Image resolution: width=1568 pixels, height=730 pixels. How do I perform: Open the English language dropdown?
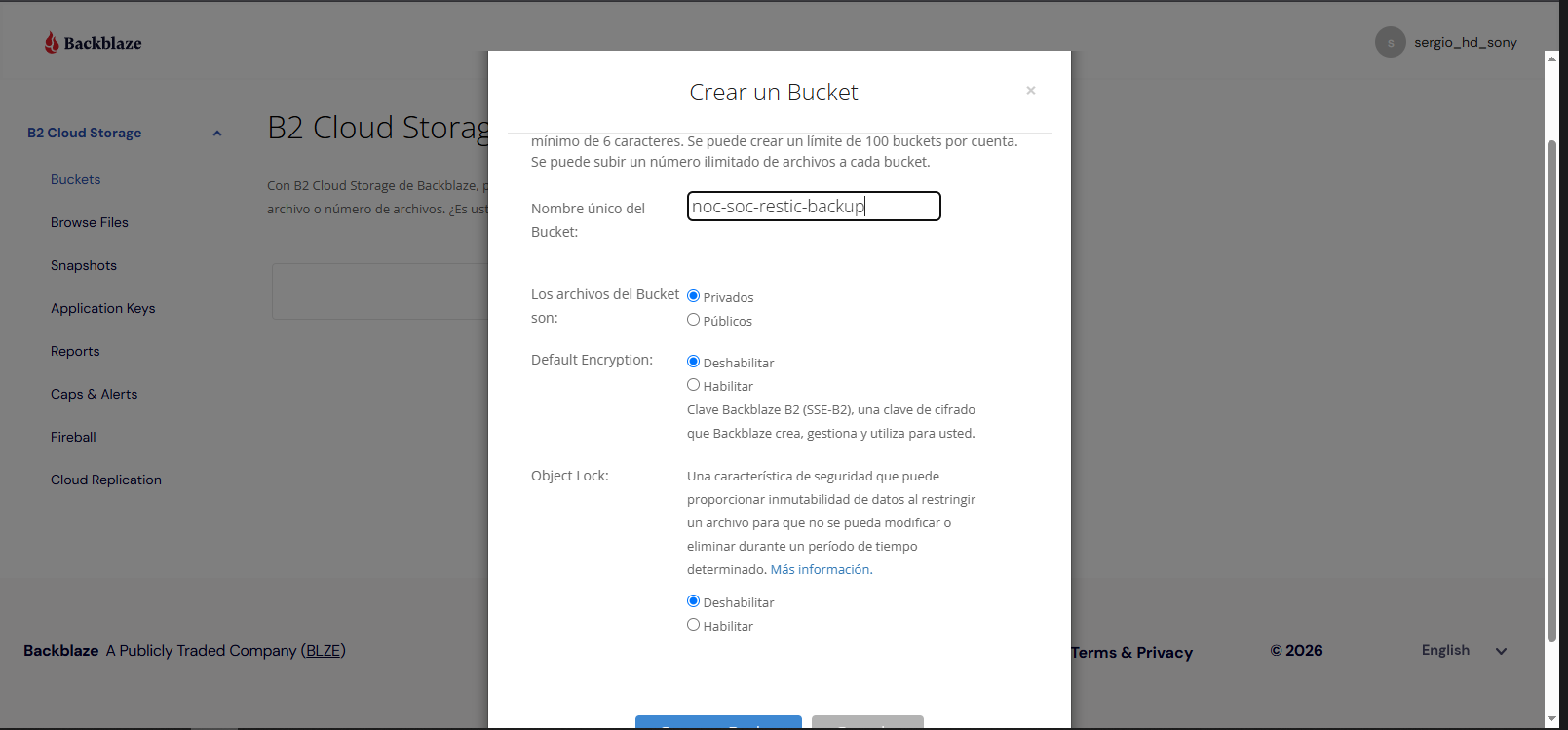coord(1464,651)
